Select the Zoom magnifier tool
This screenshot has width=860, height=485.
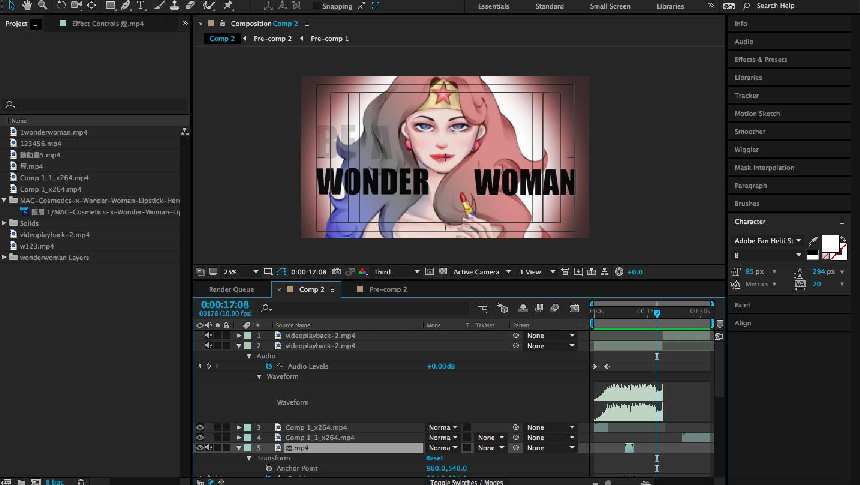[42, 5]
